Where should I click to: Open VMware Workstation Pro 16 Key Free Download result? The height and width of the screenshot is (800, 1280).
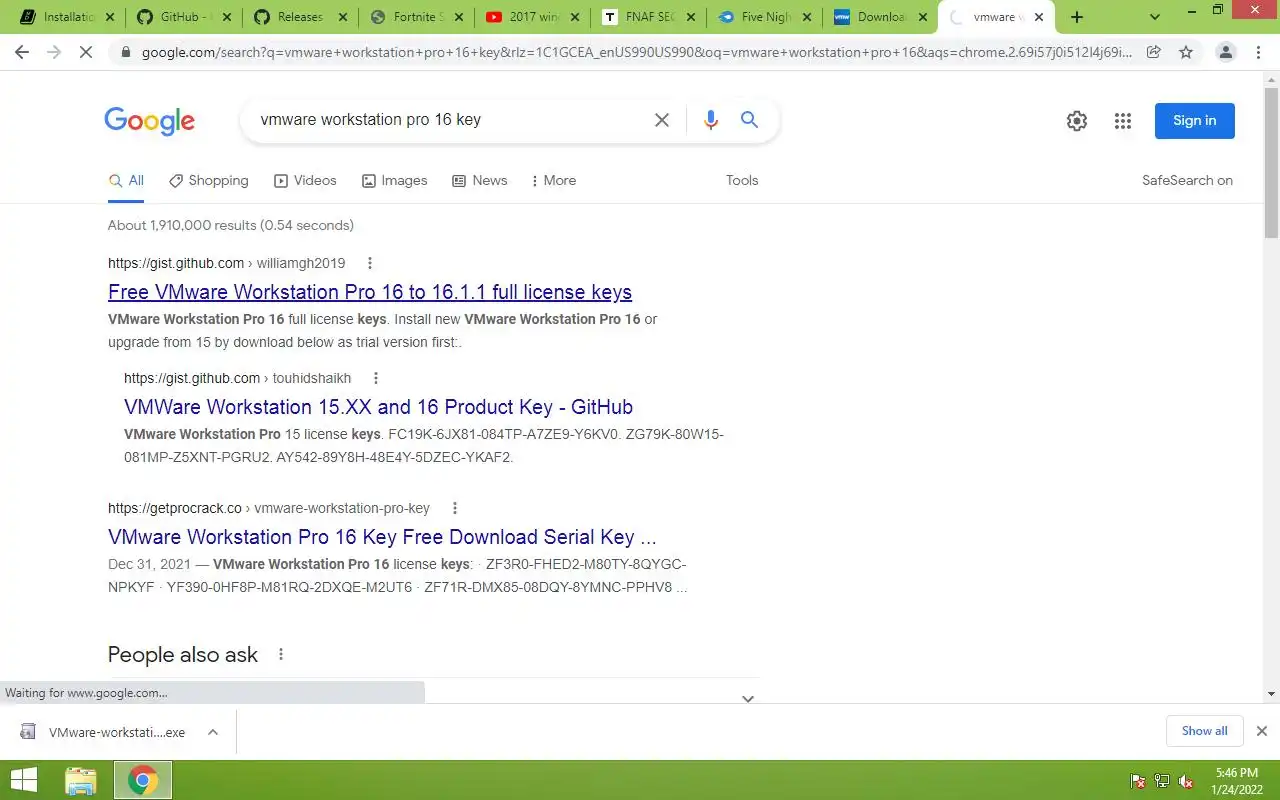point(382,537)
